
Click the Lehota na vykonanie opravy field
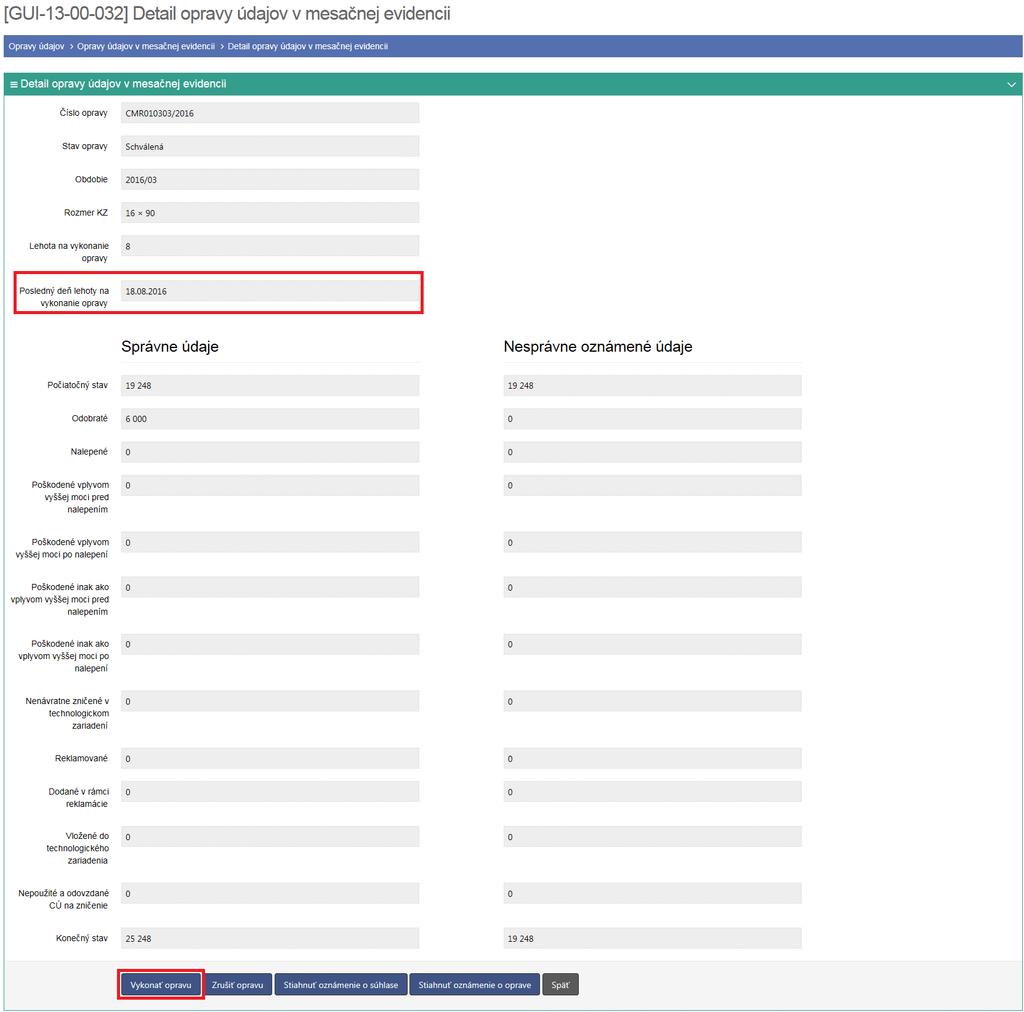coord(270,246)
